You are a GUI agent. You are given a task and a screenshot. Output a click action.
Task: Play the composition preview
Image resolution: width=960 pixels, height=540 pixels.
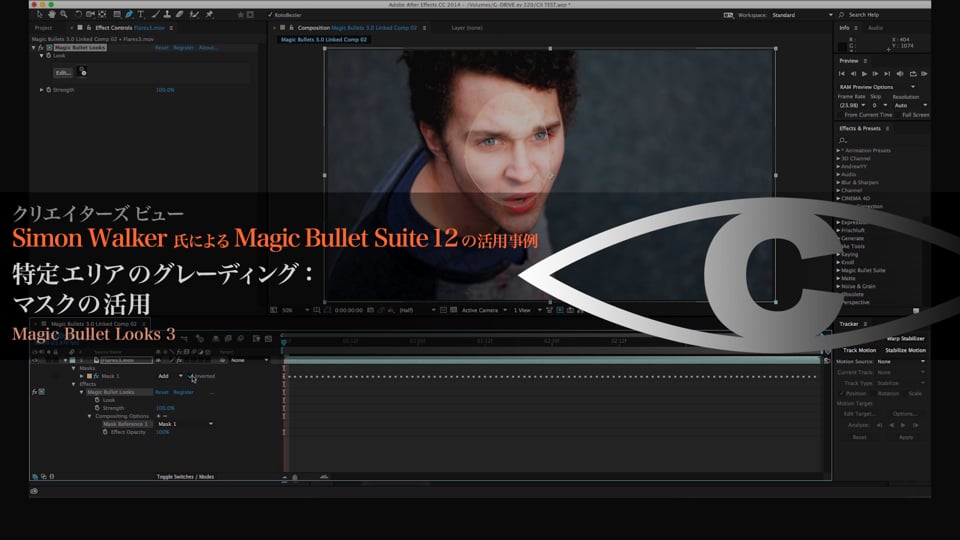[864, 73]
